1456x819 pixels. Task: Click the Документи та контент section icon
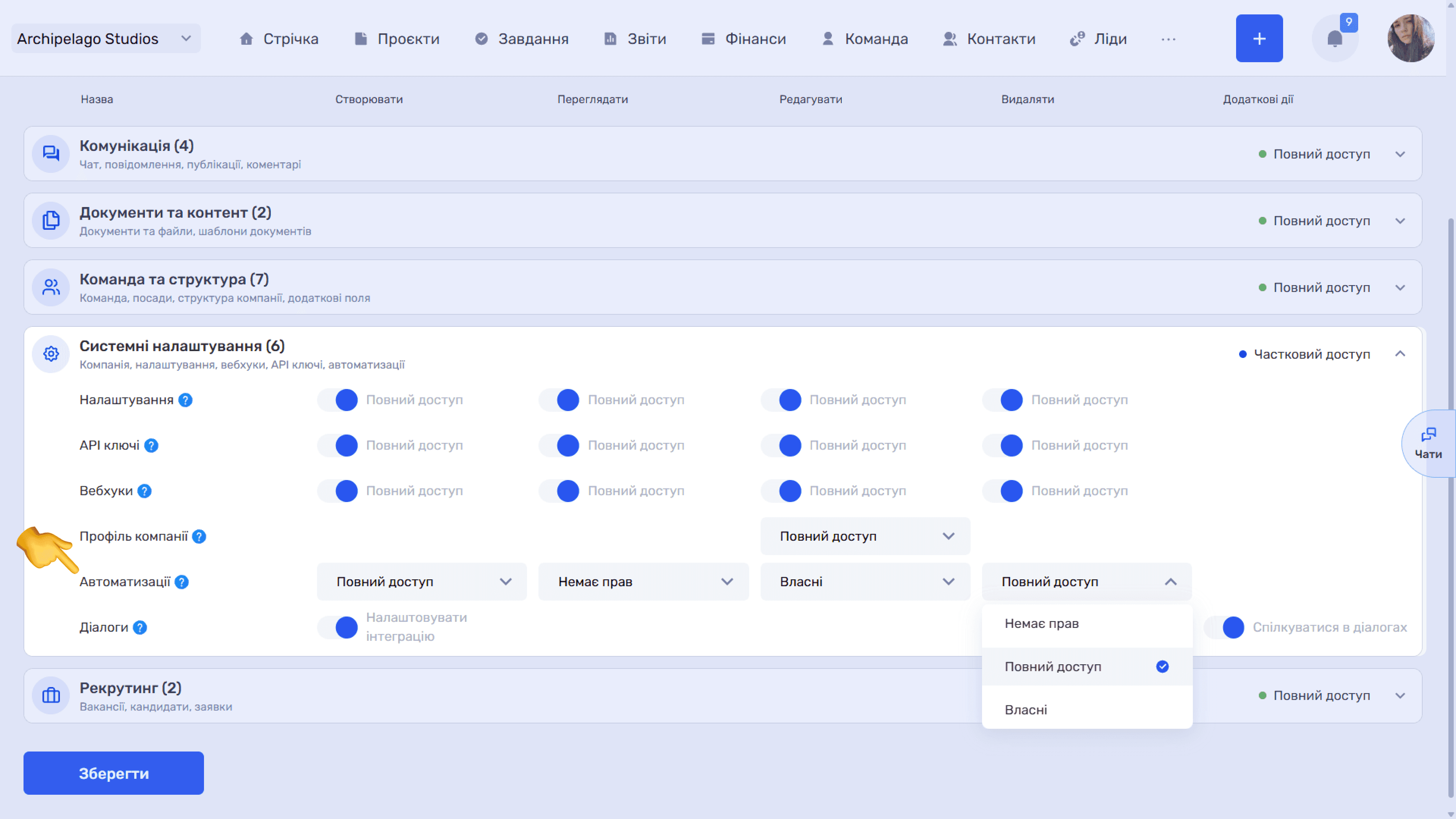(x=51, y=220)
